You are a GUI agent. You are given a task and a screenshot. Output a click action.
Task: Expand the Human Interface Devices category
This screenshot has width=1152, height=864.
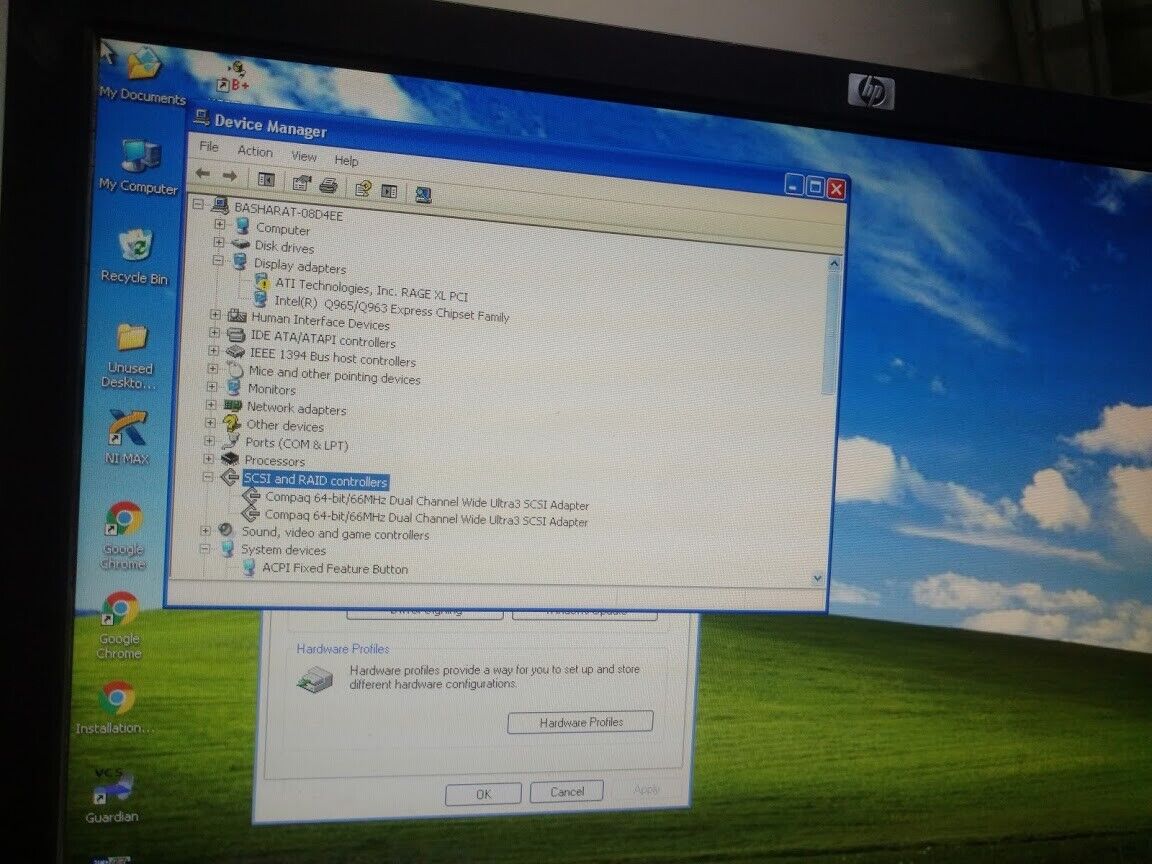click(x=215, y=314)
